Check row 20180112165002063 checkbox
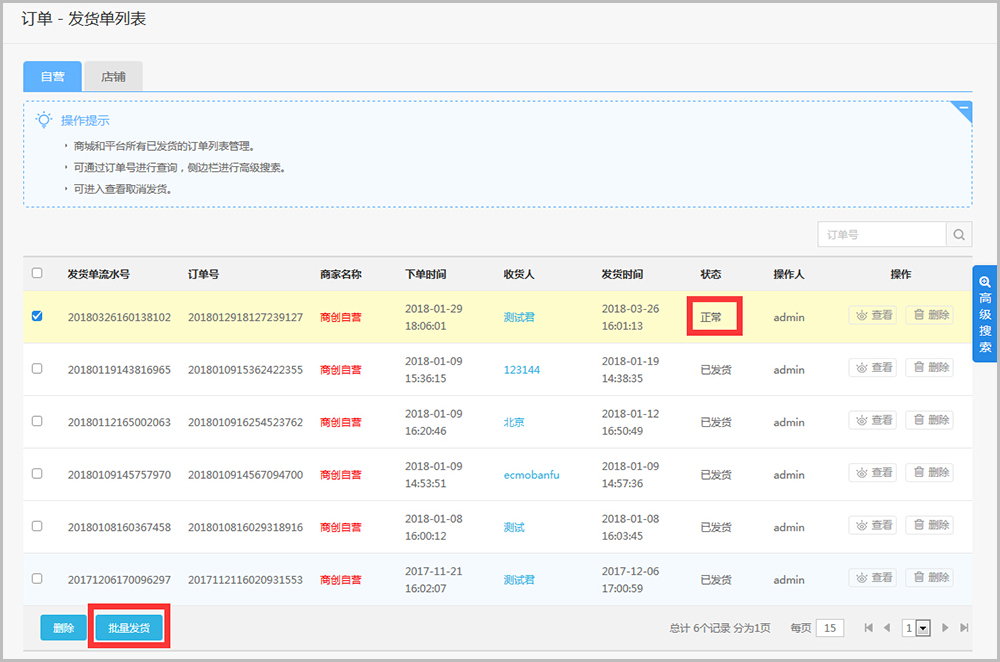The width and height of the screenshot is (1000, 662). coord(37,421)
